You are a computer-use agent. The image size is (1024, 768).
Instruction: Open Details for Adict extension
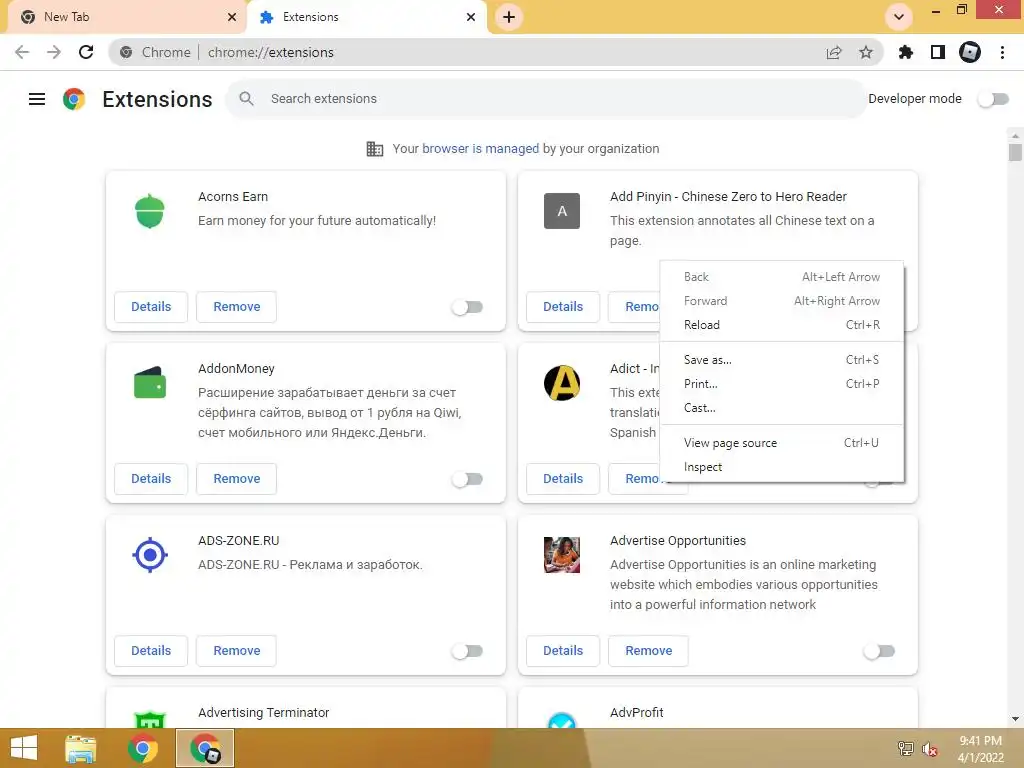pyautogui.click(x=563, y=479)
